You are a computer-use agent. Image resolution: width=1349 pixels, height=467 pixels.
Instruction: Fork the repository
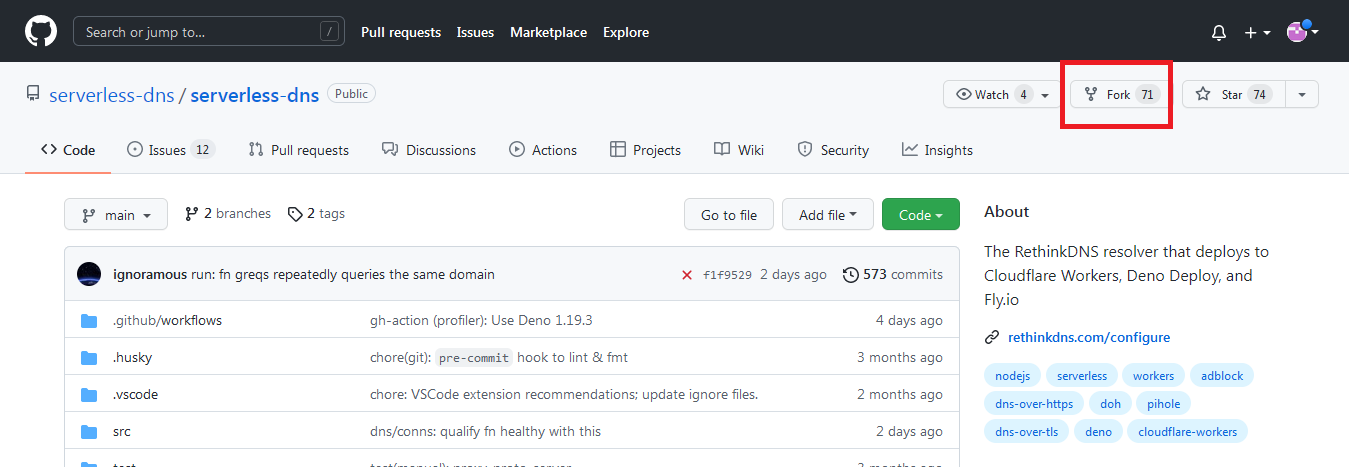point(1120,94)
